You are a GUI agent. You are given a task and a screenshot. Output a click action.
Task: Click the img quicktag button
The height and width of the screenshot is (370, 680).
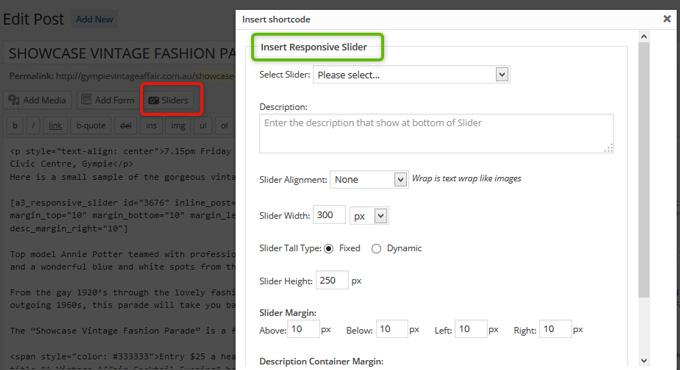[178, 126]
